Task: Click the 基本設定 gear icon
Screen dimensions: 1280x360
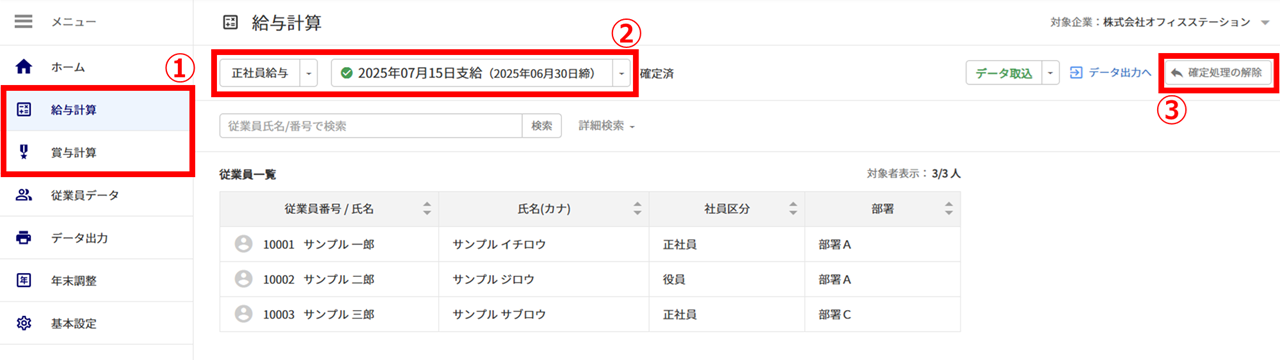Action: [x=24, y=324]
